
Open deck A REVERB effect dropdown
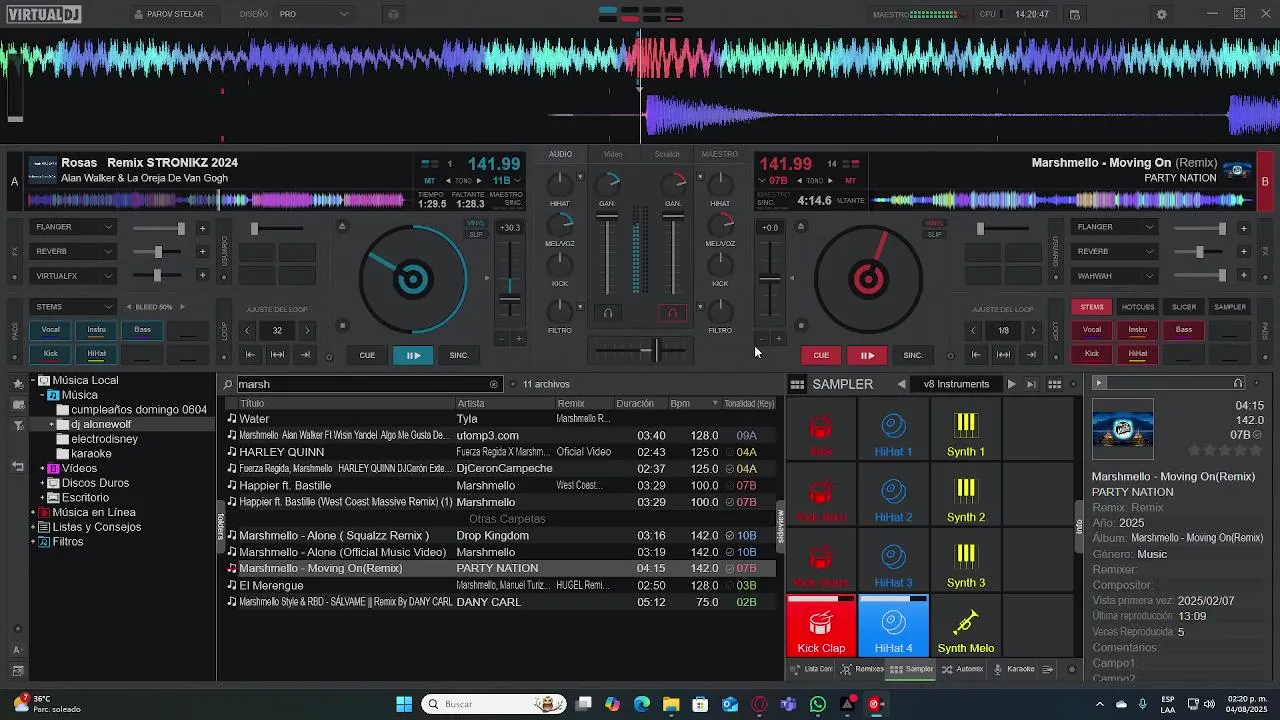pos(74,252)
